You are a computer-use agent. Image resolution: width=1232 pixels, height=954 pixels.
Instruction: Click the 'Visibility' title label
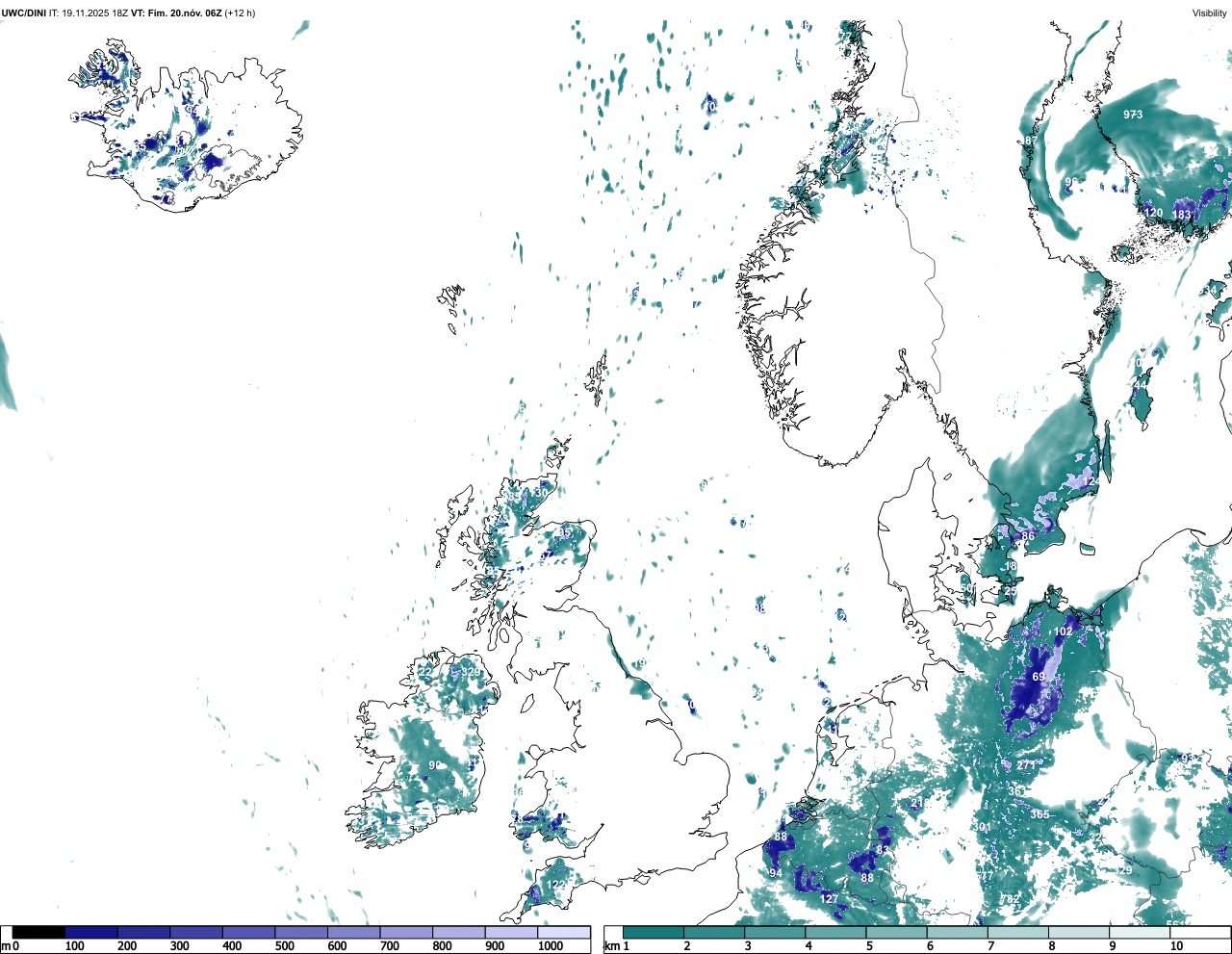pos(1209,13)
